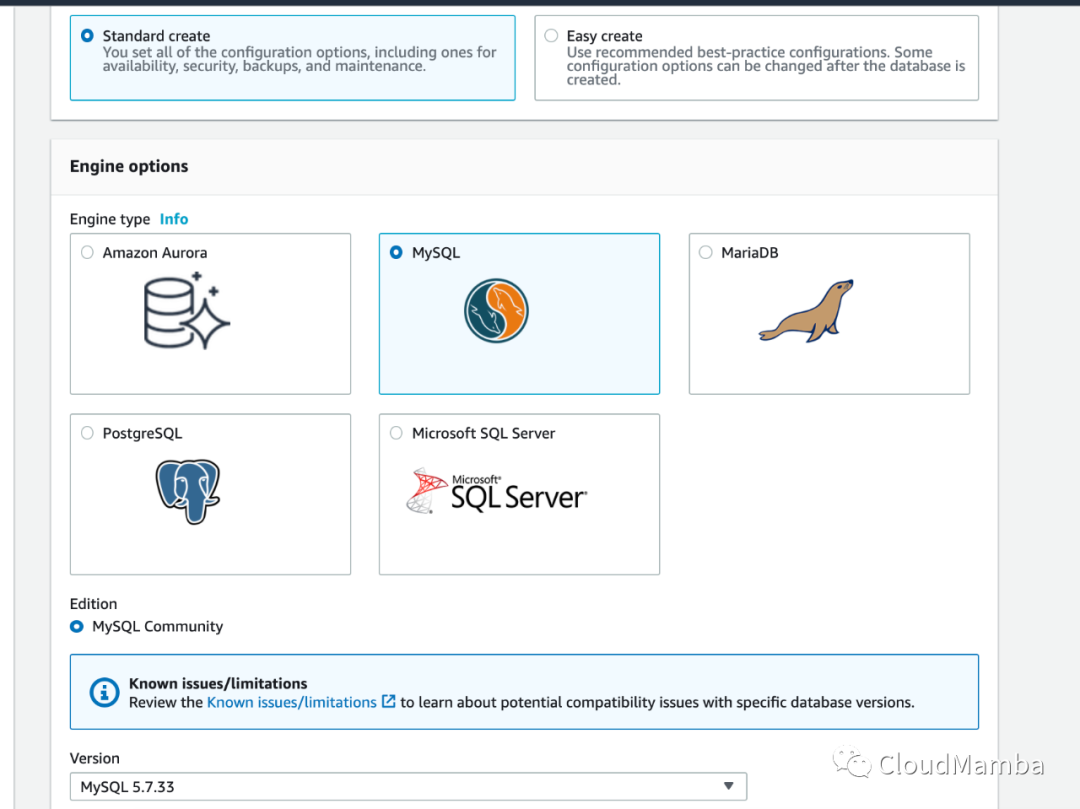Choose Microsoft SQL Server radio button
1080x809 pixels.
point(396,433)
